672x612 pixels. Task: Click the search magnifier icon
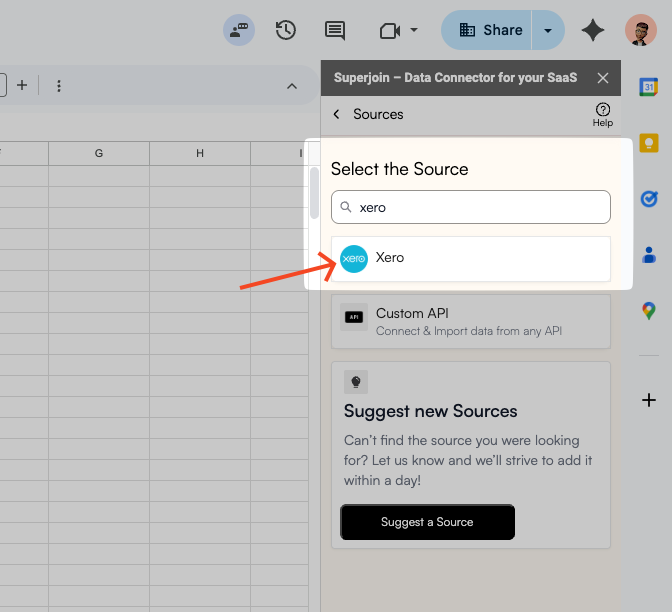(x=346, y=207)
